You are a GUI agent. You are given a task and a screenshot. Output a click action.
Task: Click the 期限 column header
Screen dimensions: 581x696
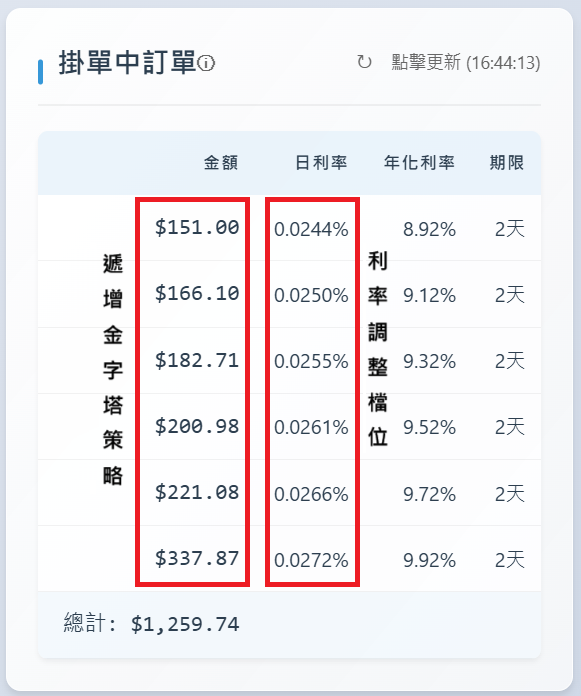(x=507, y=162)
